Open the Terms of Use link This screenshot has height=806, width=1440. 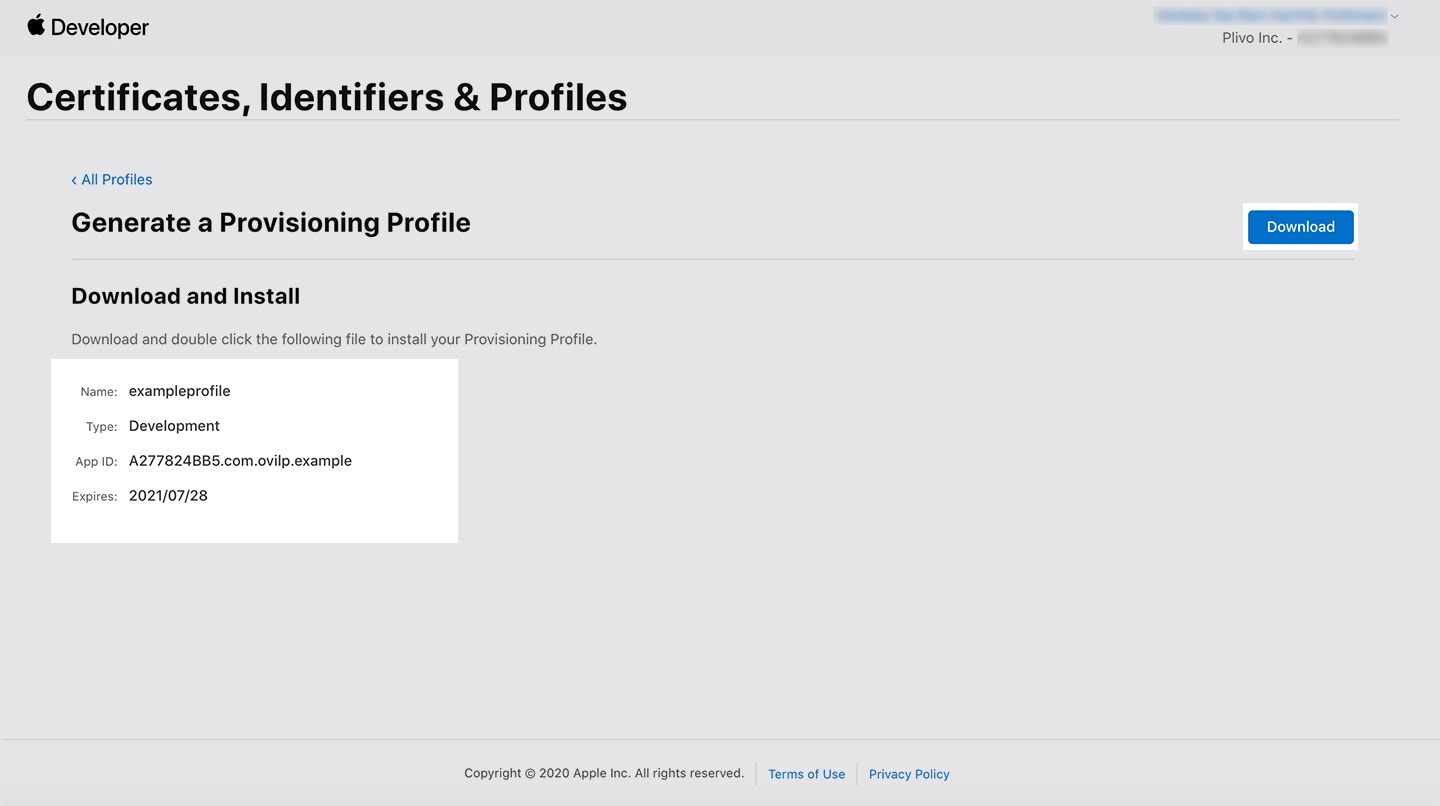(x=806, y=774)
